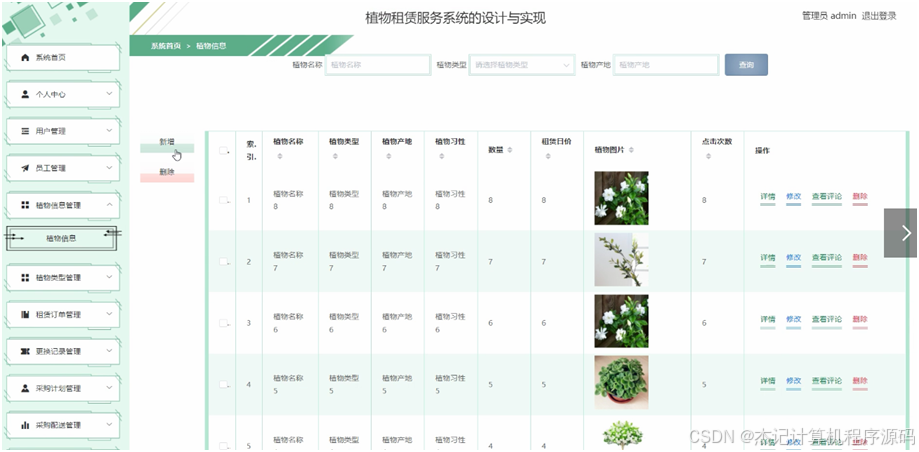The height and width of the screenshot is (452, 919).
Task: Click the 植物习性 7 cell
Action: pos(450,261)
